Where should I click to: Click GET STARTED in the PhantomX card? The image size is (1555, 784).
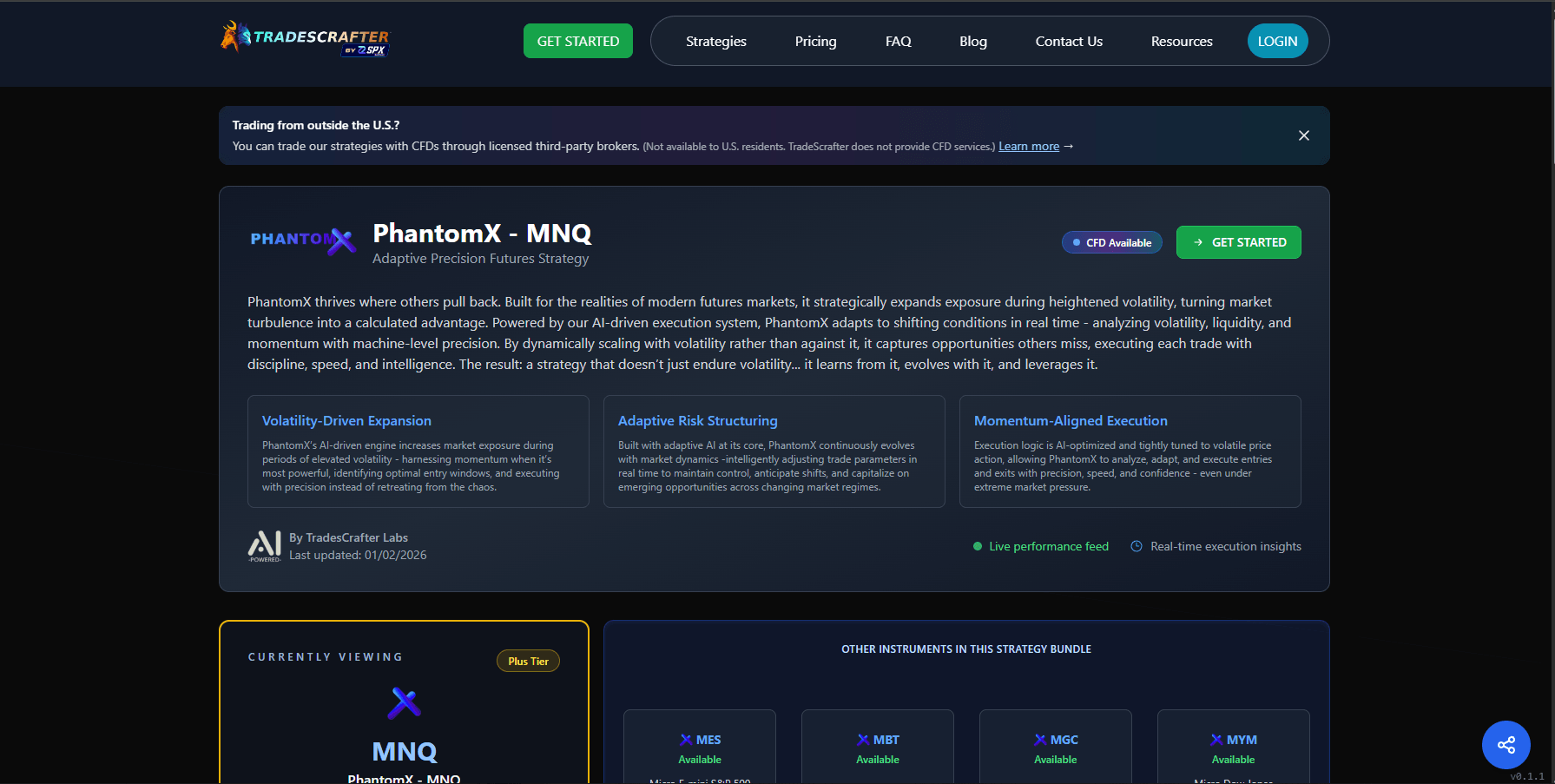click(1239, 242)
